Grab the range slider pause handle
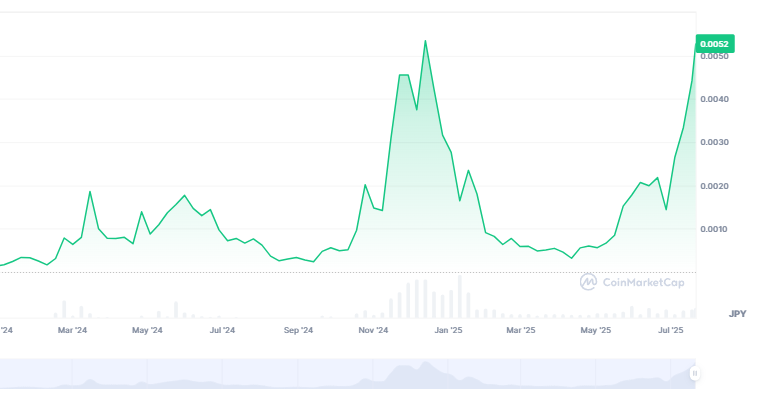Screen dimensions: 765x393 (x=695, y=374)
